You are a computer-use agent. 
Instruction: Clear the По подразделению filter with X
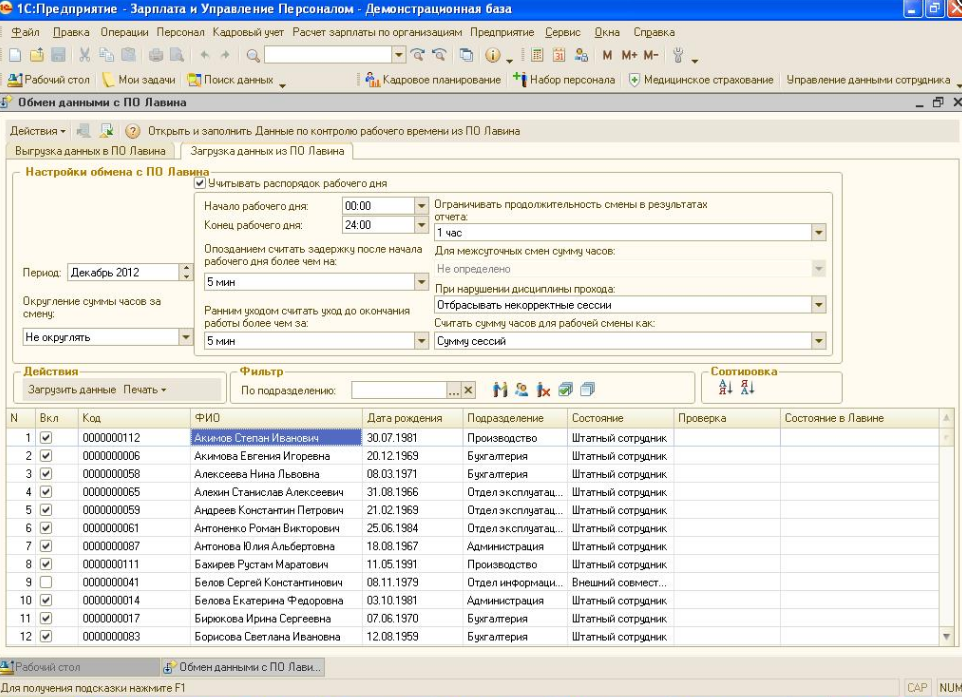click(470, 390)
